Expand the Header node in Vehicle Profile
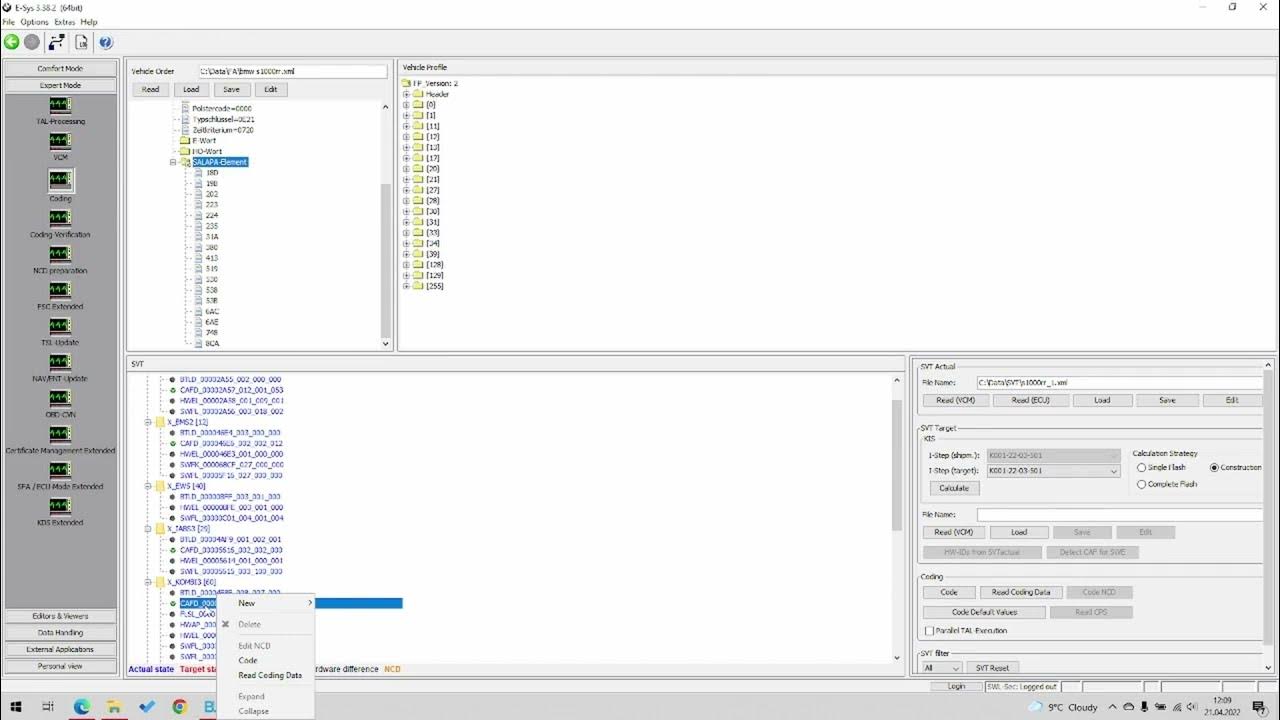The image size is (1280, 720). 406,94
